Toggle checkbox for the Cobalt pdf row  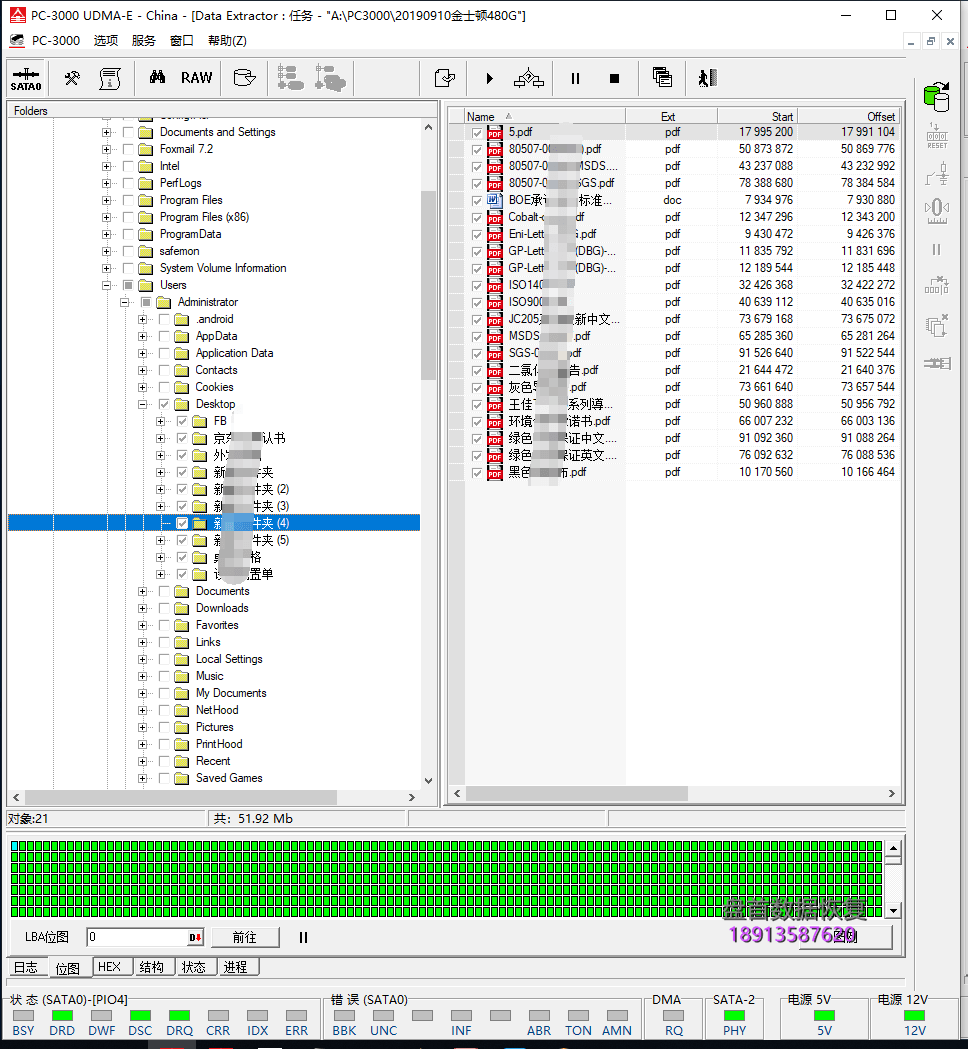coord(476,217)
